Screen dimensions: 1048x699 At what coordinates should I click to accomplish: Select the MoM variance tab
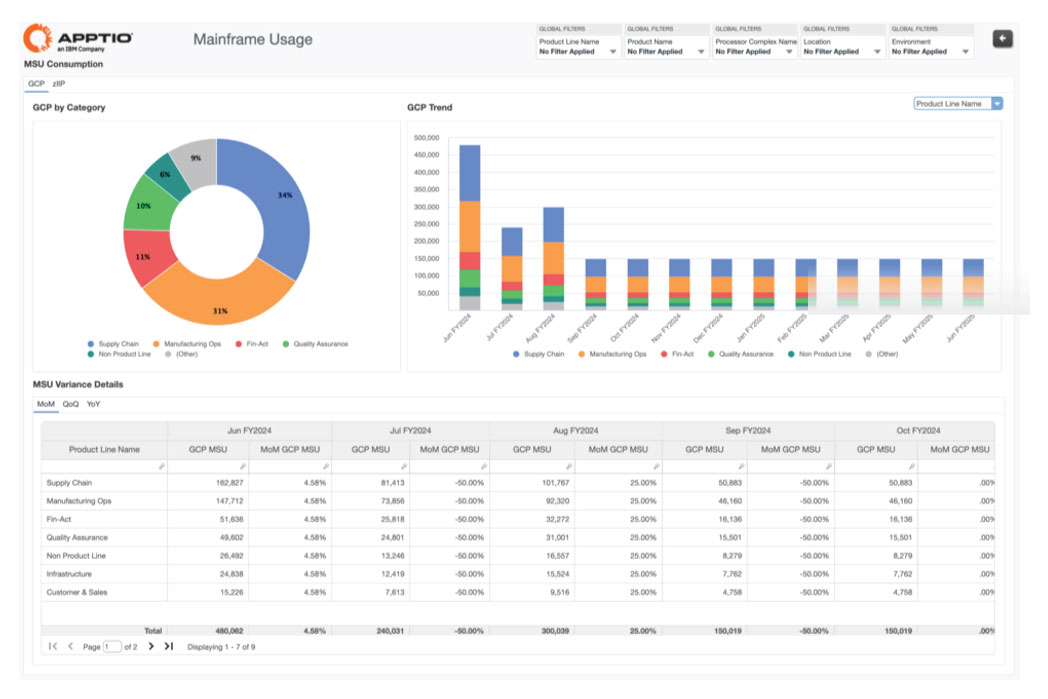45,404
